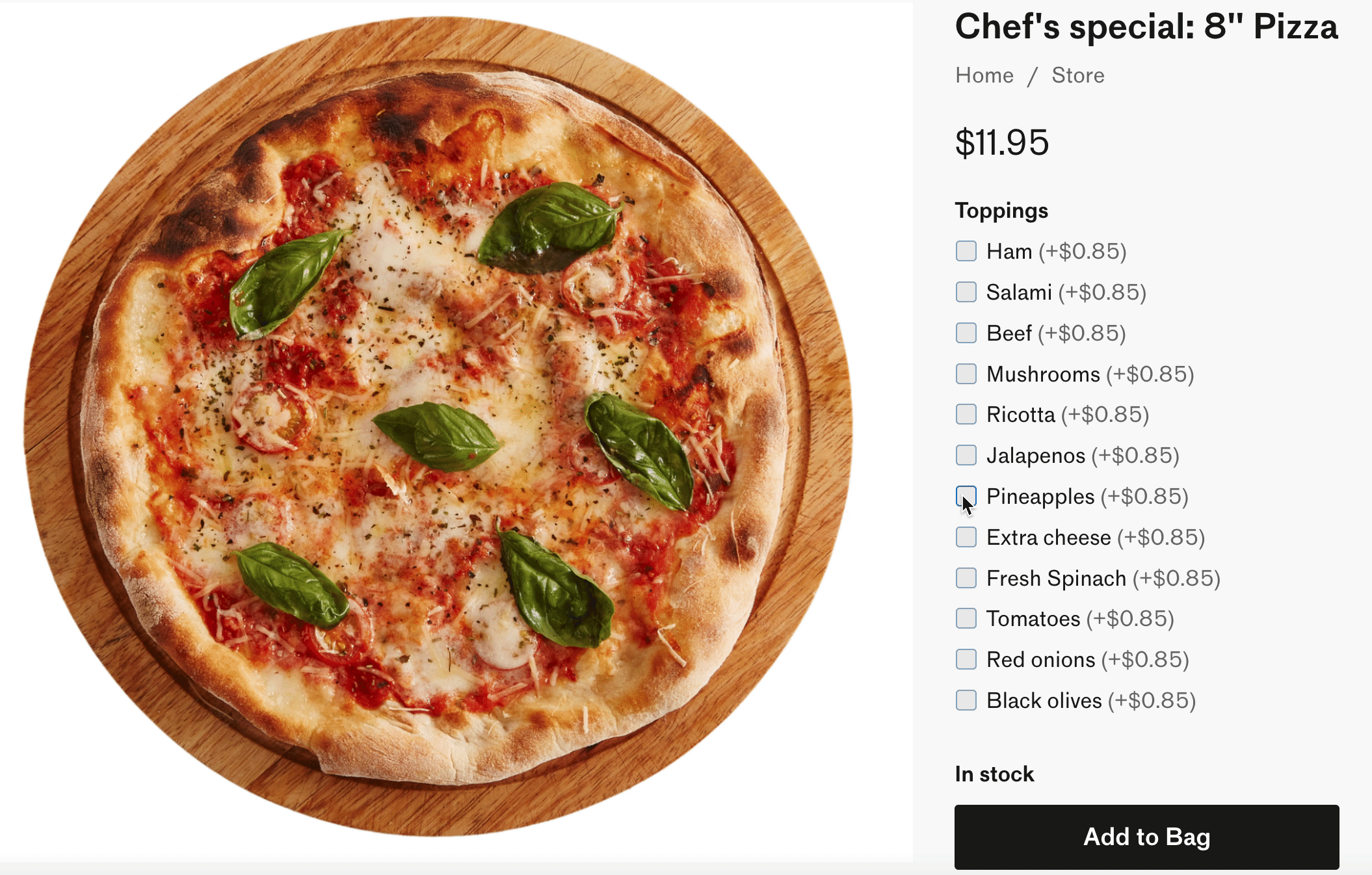Screen dimensions: 1372x875
Task: Toggle the Pineapples topping on
Action: coord(965,496)
